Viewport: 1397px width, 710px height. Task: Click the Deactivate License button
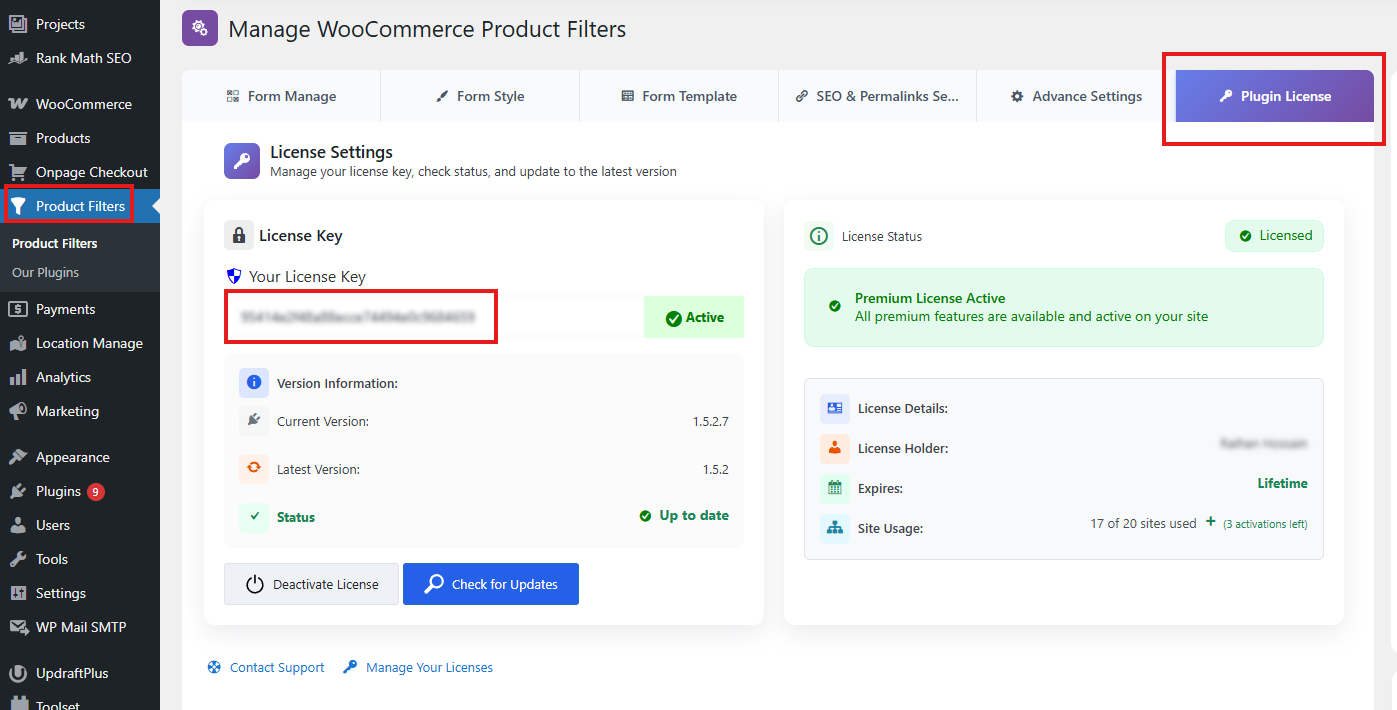(x=311, y=584)
